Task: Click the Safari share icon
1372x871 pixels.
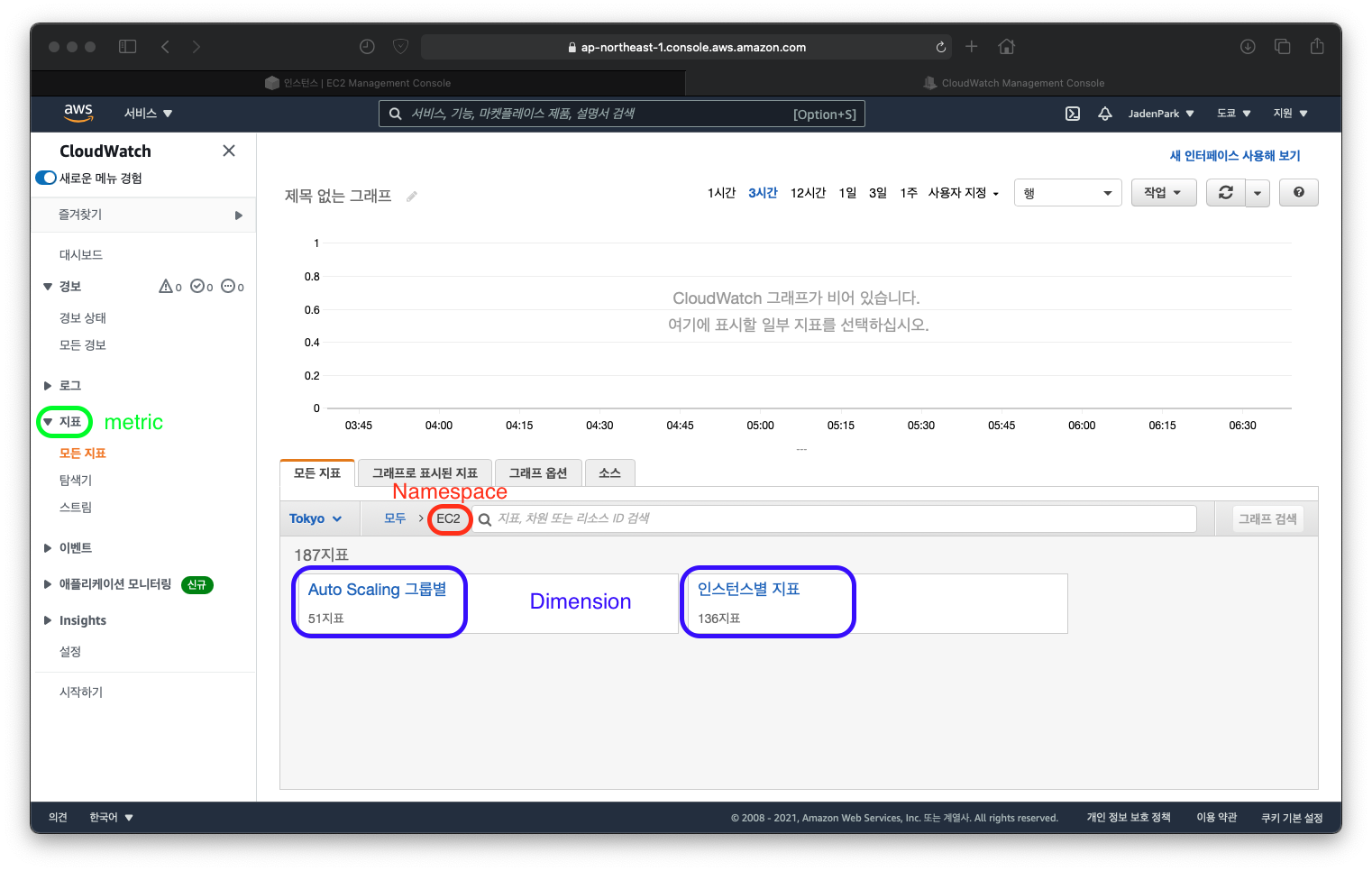Action: point(1317,46)
